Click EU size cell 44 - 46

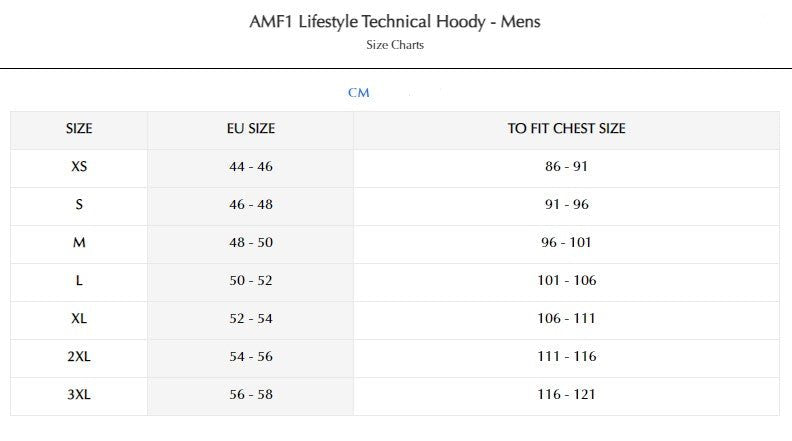pos(251,166)
